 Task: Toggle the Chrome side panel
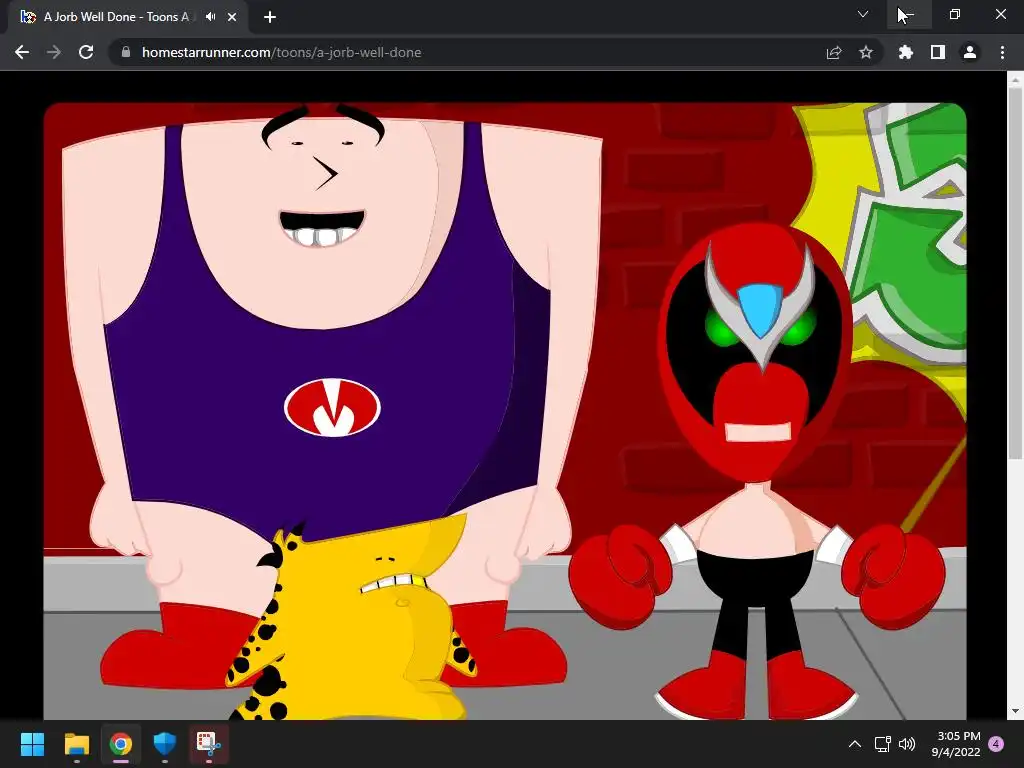click(938, 52)
